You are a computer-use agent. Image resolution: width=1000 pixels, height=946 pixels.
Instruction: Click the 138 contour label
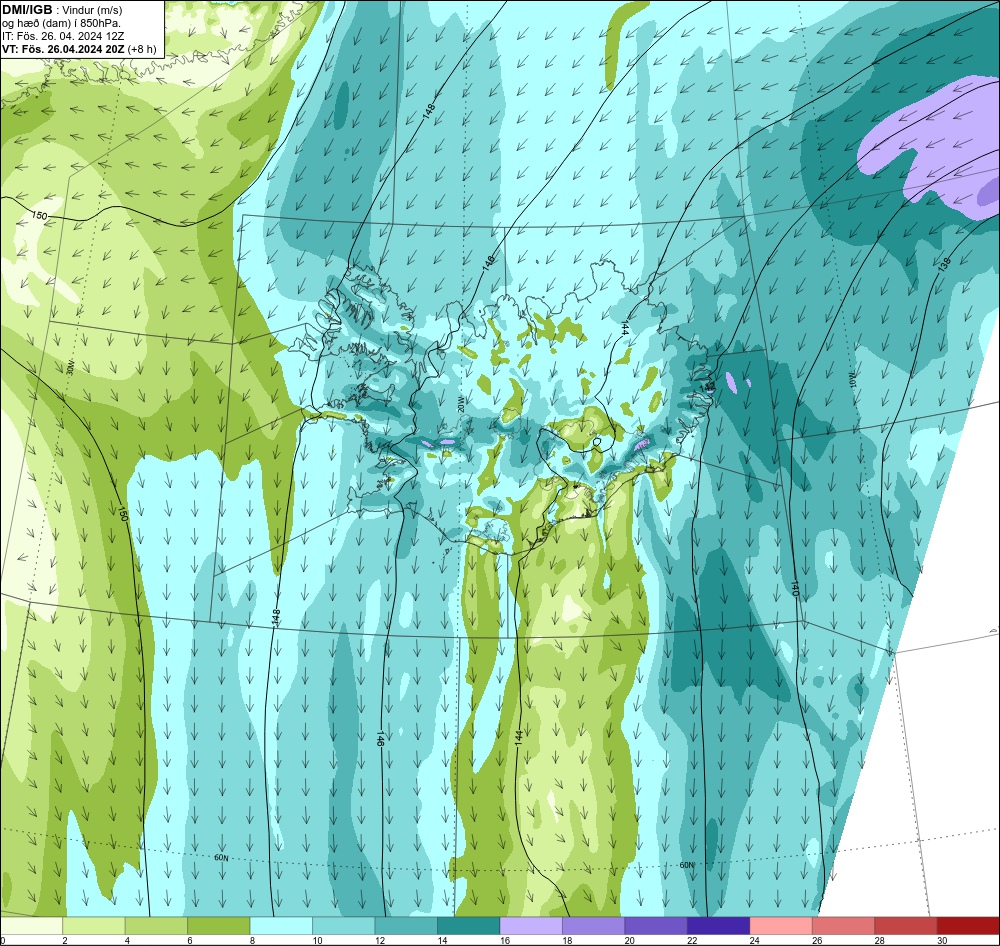[x=945, y=265]
